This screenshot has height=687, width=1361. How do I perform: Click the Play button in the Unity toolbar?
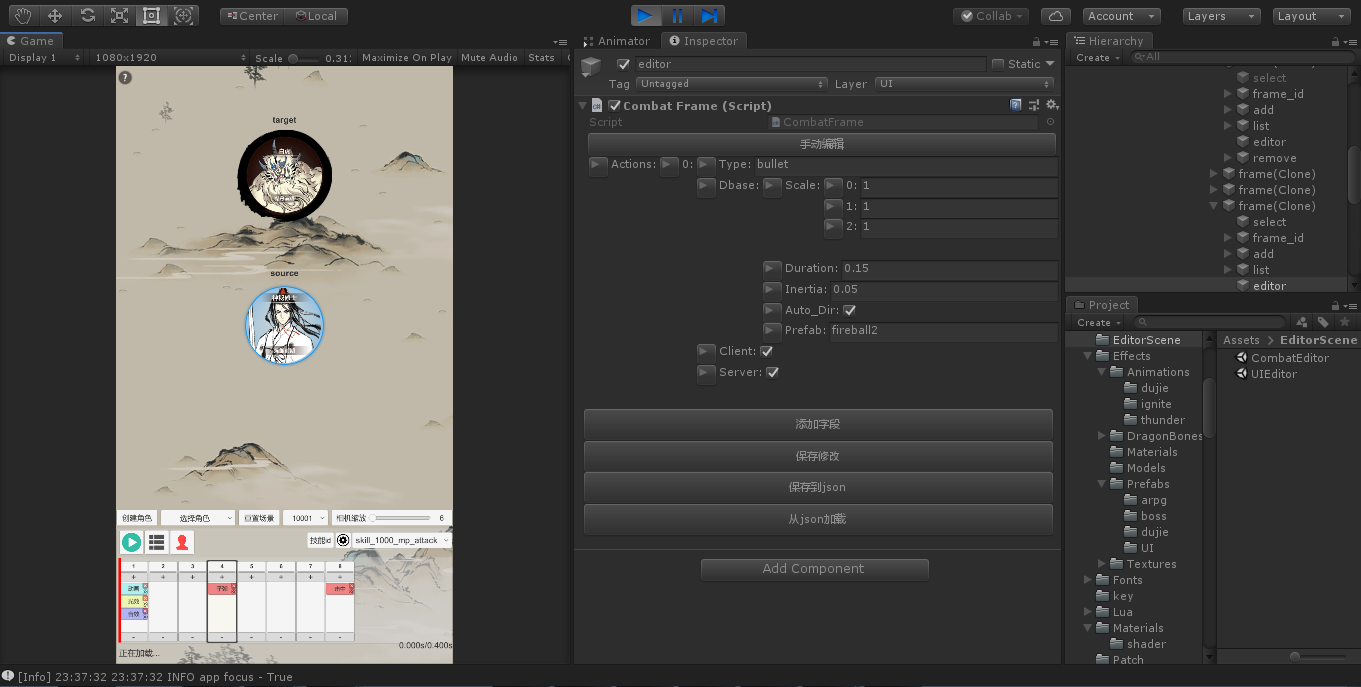(x=645, y=15)
